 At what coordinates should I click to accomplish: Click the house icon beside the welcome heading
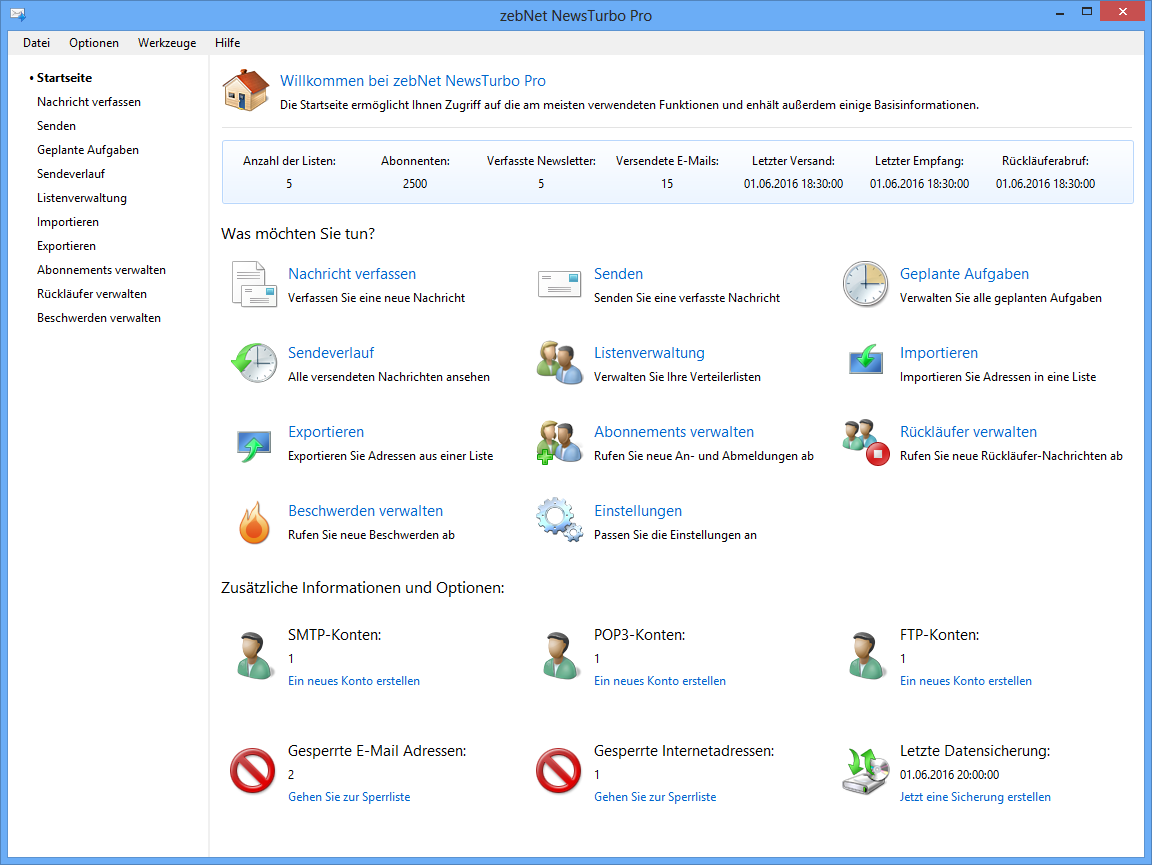point(246,90)
